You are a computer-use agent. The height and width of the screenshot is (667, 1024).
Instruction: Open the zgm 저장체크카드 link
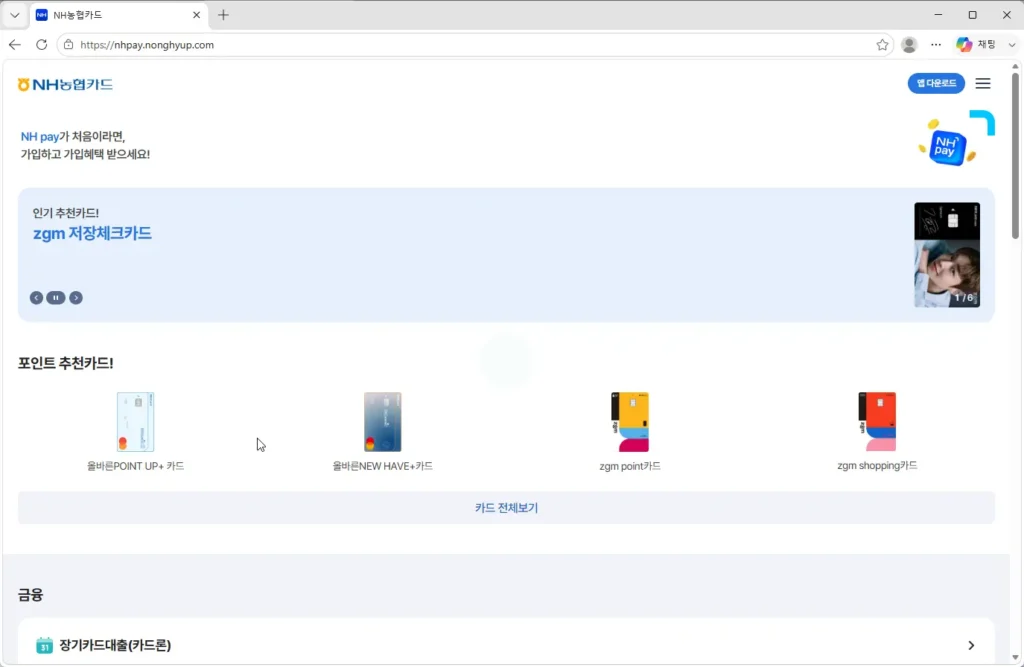(x=92, y=233)
